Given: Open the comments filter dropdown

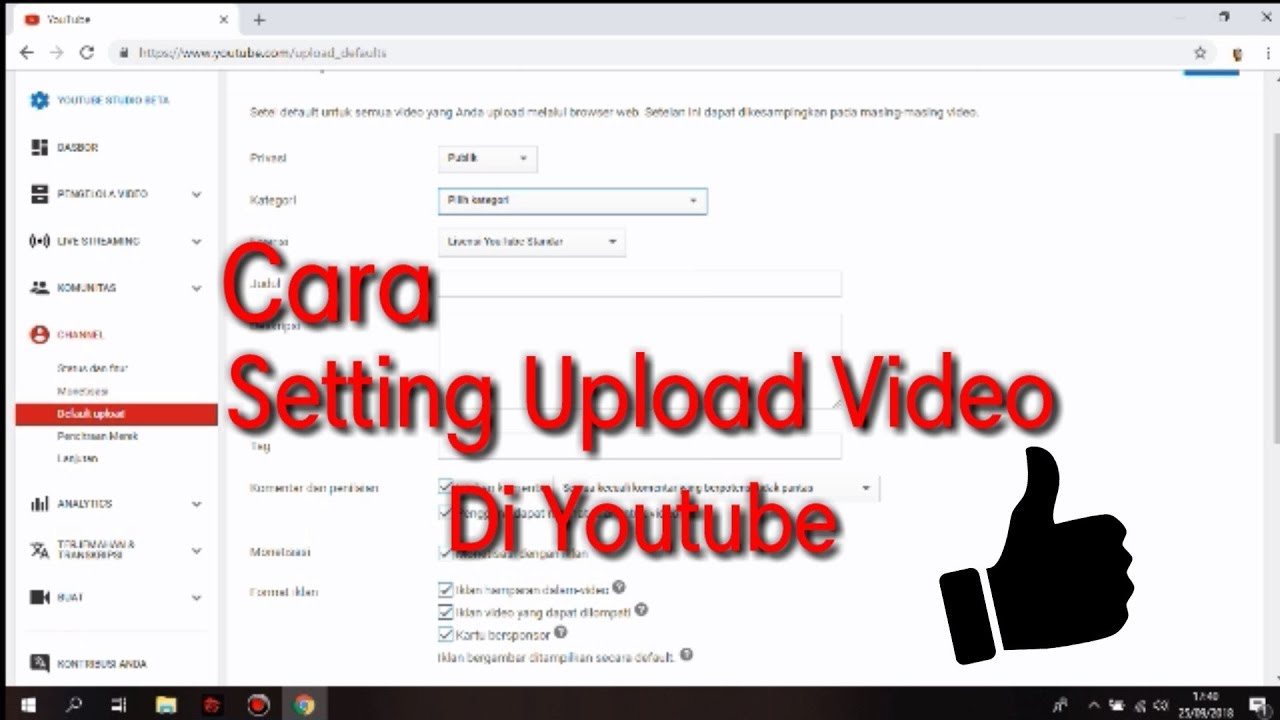Looking at the screenshot, I should pyautogui.click(x=718, y=488).
